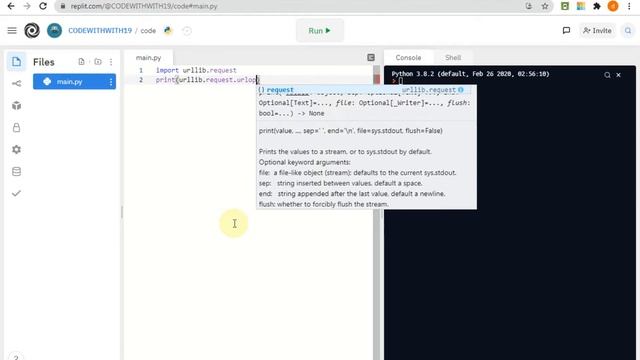Clear the console with the X icon

click(618, 75)
